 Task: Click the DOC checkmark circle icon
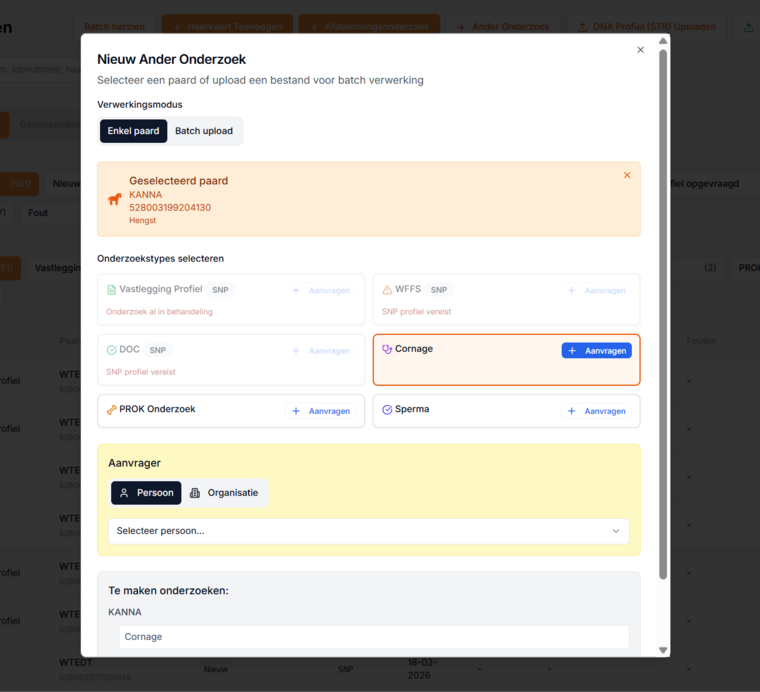pos(111,350)
